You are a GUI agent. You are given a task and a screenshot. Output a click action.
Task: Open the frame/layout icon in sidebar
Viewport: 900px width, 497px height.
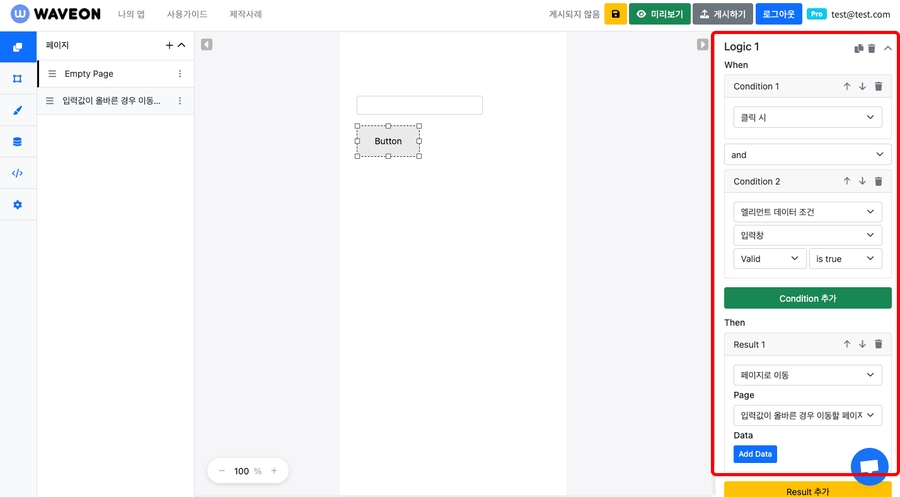18,79
